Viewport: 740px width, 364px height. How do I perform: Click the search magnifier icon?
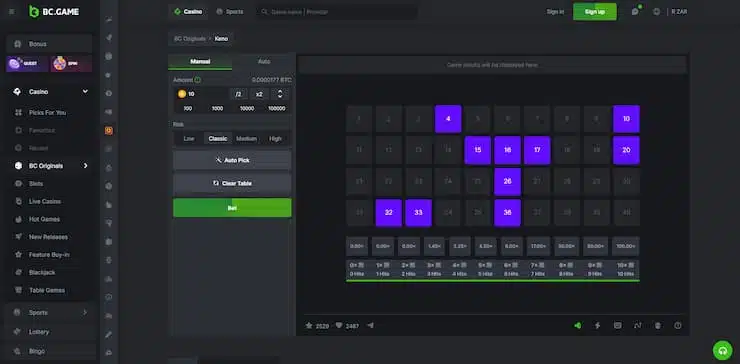click(x=265, y=12)
